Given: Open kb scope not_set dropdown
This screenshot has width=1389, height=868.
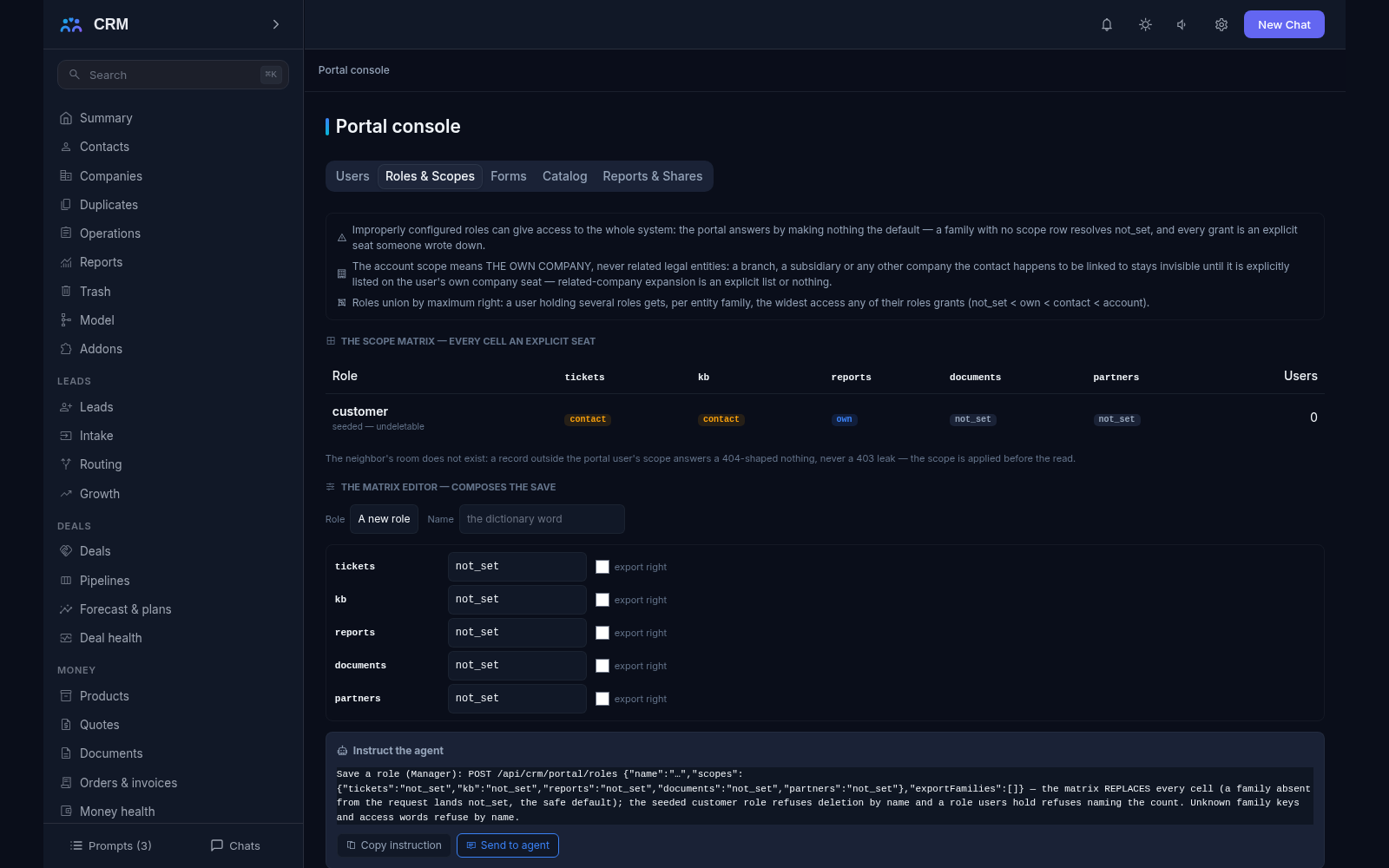Looking at the screenshot, I should click(x=517, y=600).
